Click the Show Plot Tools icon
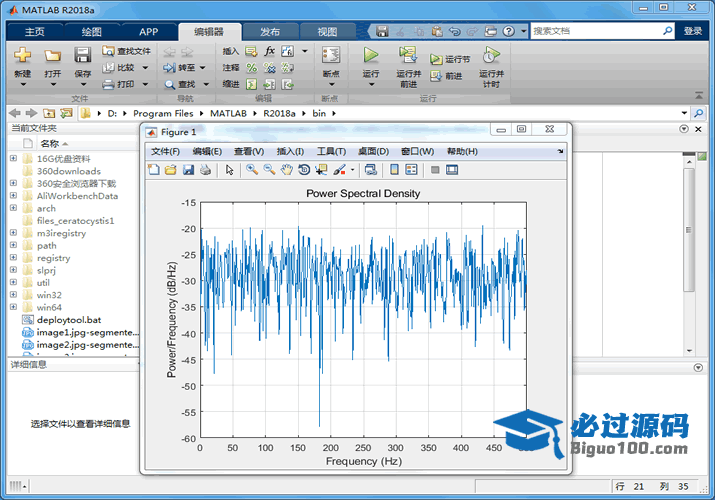This screenshot has width=715, height=500. (452, 170)
